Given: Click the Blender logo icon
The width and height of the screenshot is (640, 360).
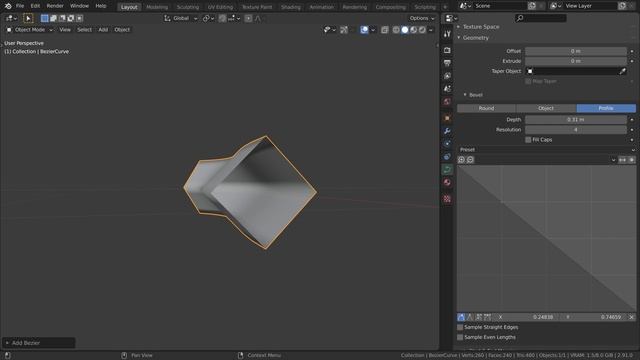Looking at the screenshot, I should click(8, 6).
